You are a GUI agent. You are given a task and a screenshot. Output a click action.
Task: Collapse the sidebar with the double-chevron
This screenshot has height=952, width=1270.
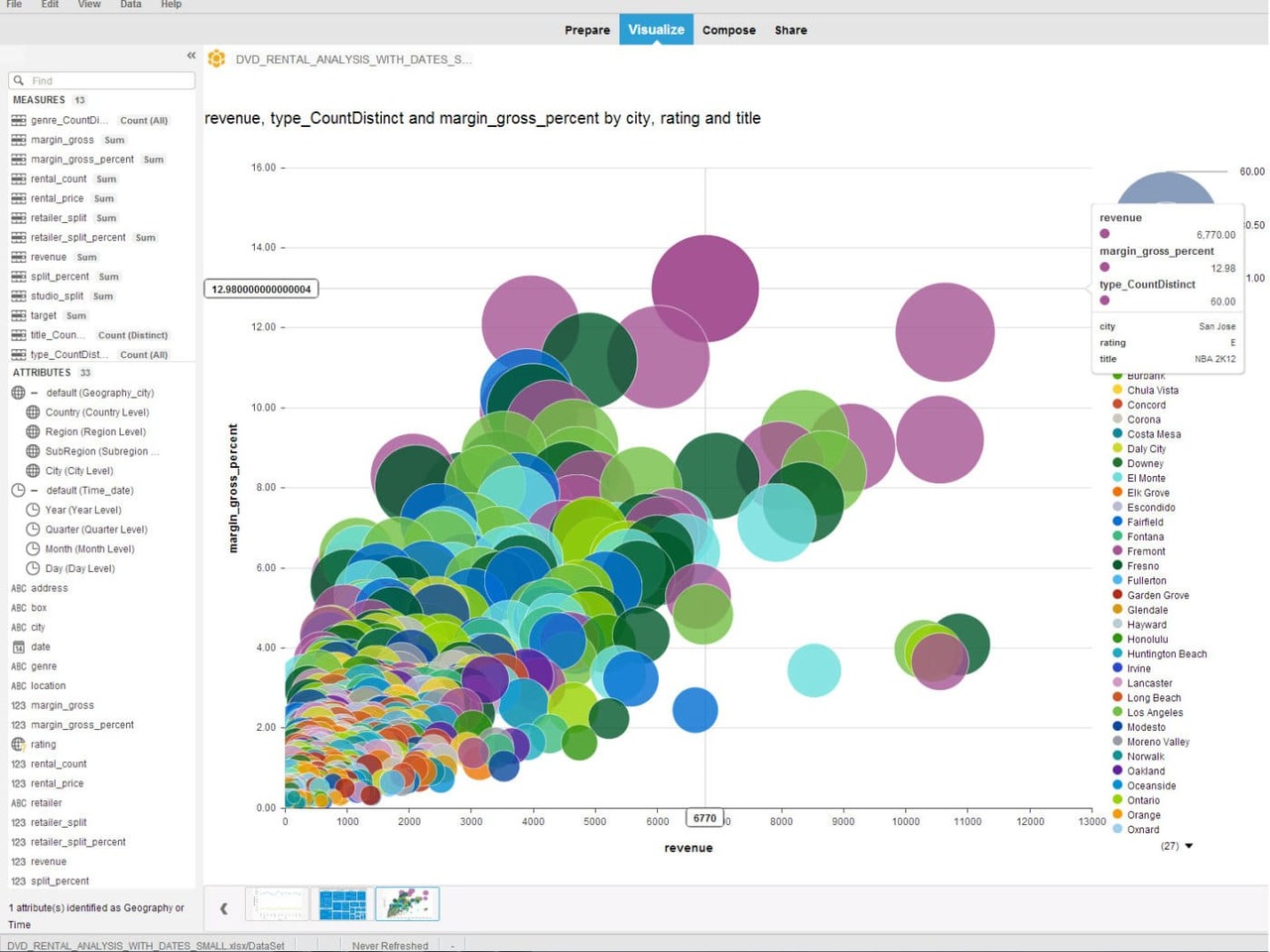(x=190, y=56)
